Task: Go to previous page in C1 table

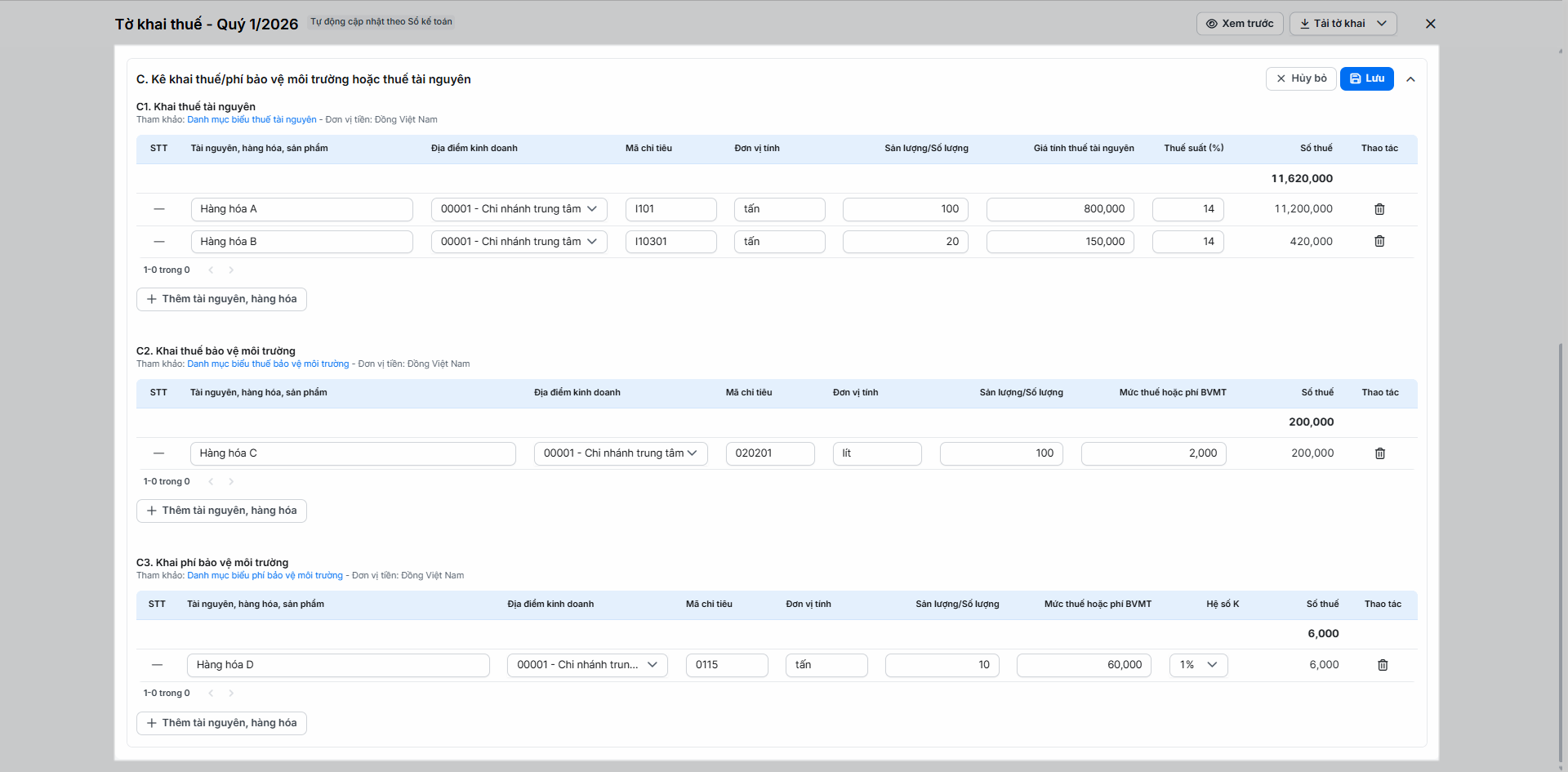Action: pyautogui.click(x=211, y=270)
